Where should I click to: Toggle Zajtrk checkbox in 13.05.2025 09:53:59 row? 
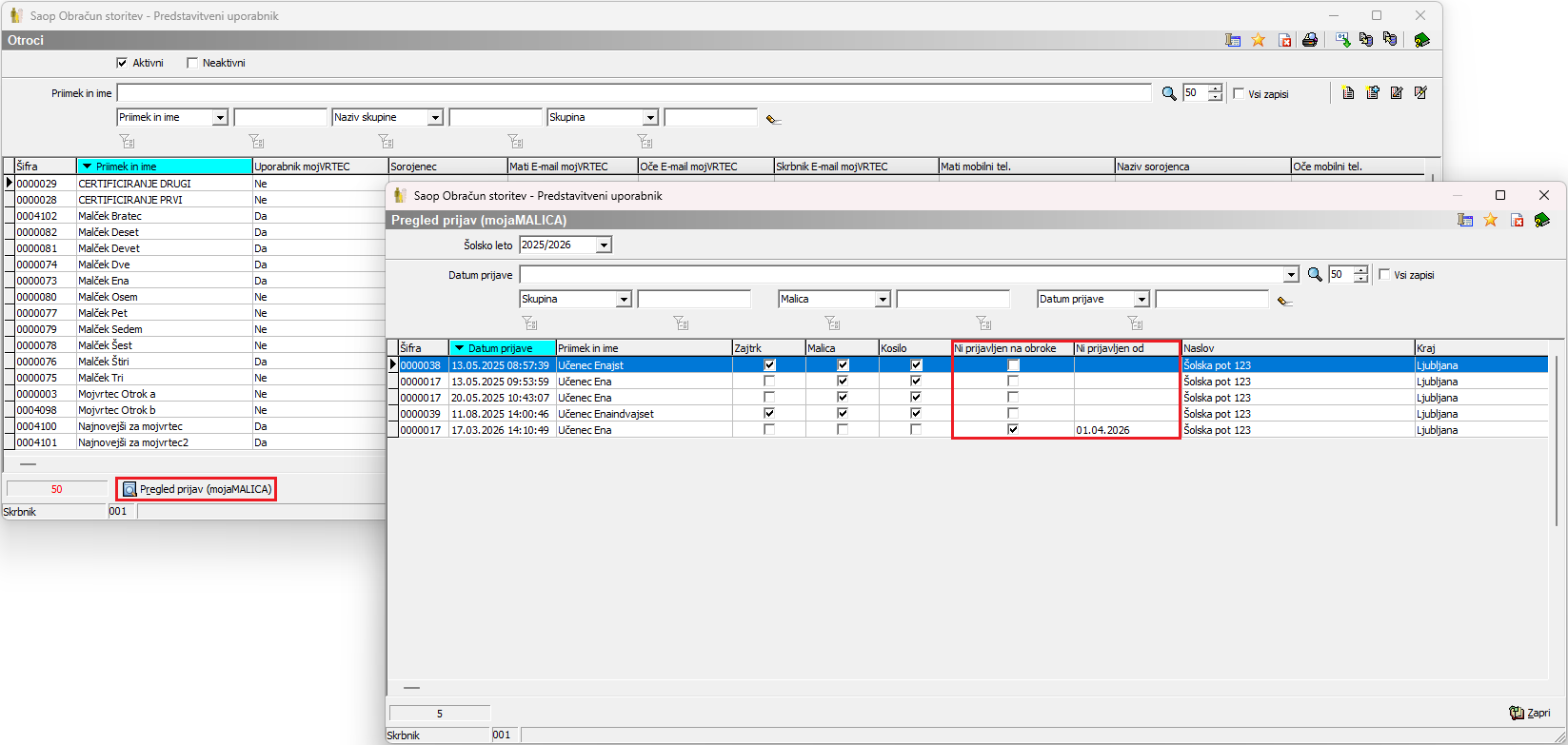point(769,382)
